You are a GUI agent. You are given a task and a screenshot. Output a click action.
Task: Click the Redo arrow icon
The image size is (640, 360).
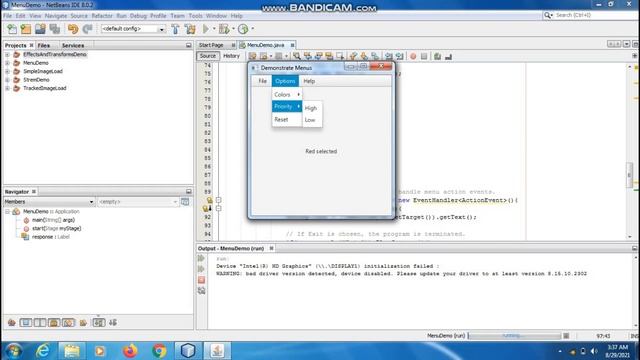click(87, 29)
